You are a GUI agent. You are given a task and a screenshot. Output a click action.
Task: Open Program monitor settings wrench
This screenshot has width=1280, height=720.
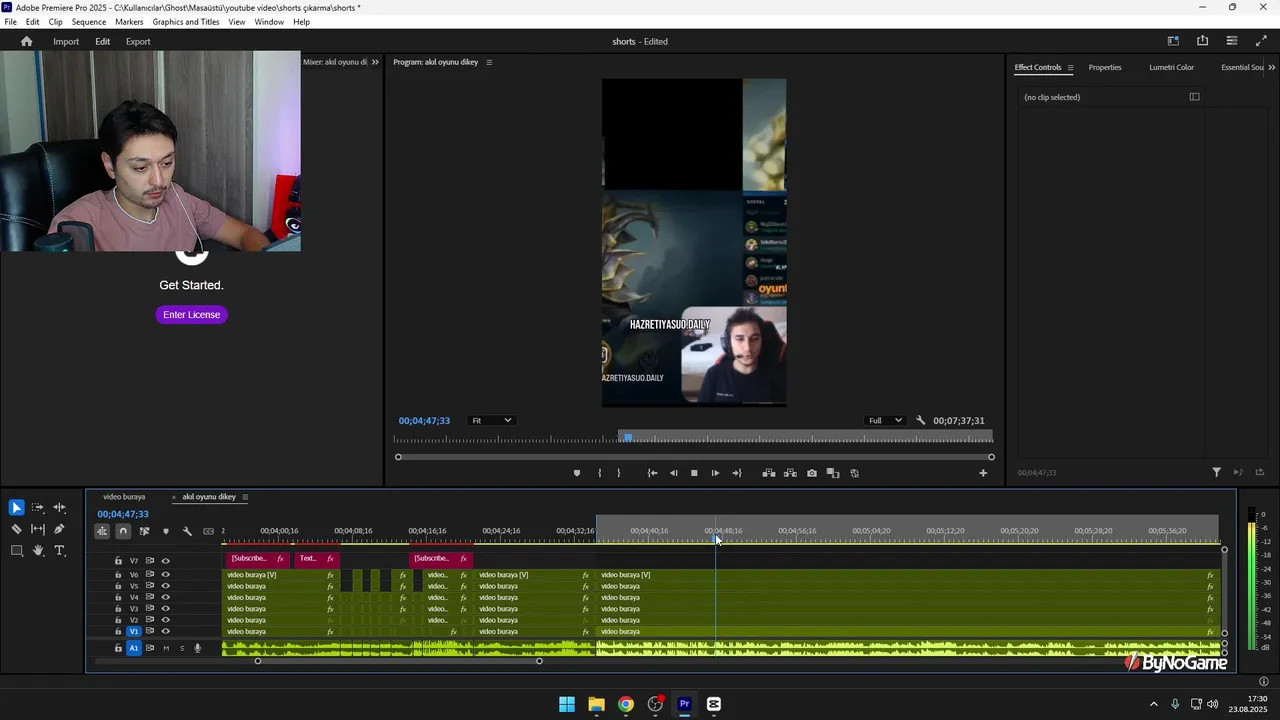(921, 421)
